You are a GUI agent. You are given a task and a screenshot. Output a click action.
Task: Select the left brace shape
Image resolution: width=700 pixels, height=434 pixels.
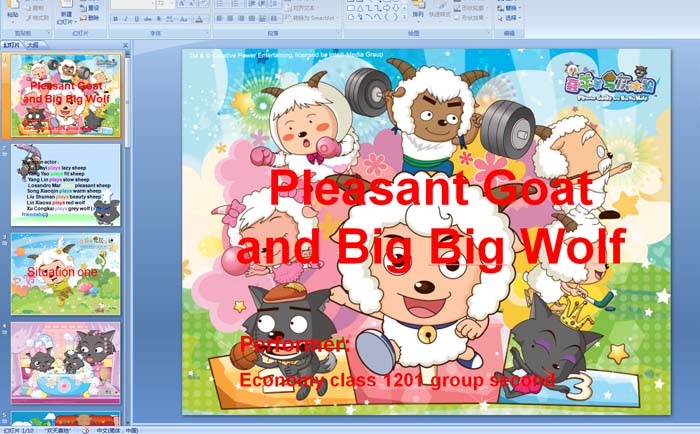tap(387, 17)
